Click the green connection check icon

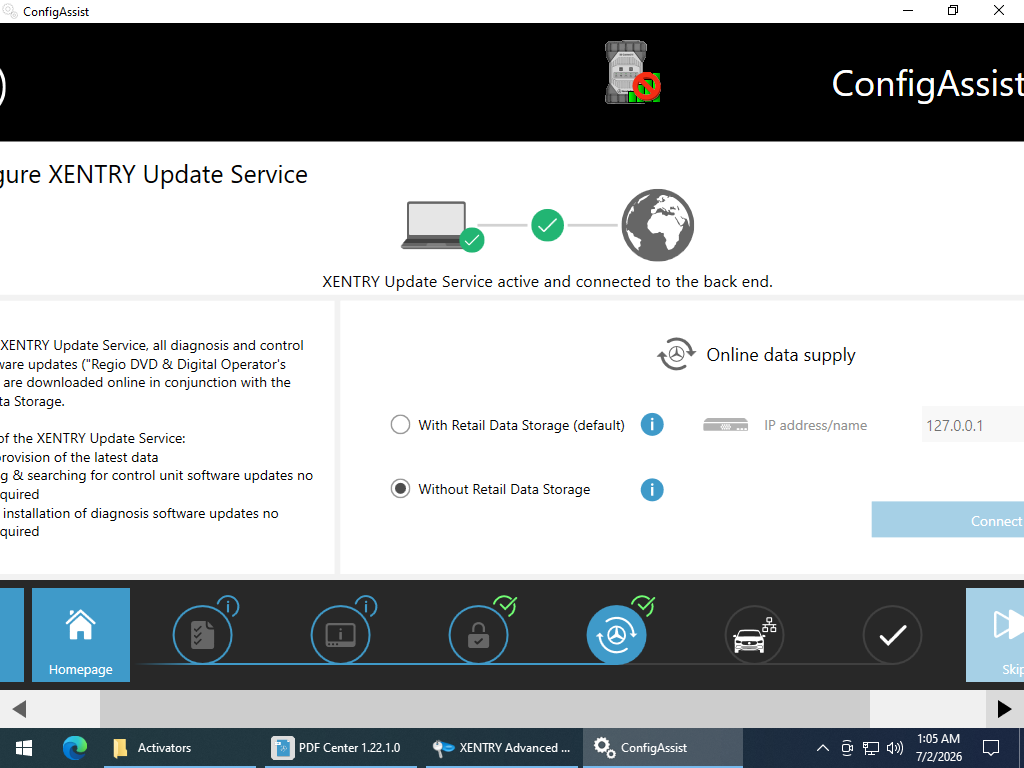(547, 225)
